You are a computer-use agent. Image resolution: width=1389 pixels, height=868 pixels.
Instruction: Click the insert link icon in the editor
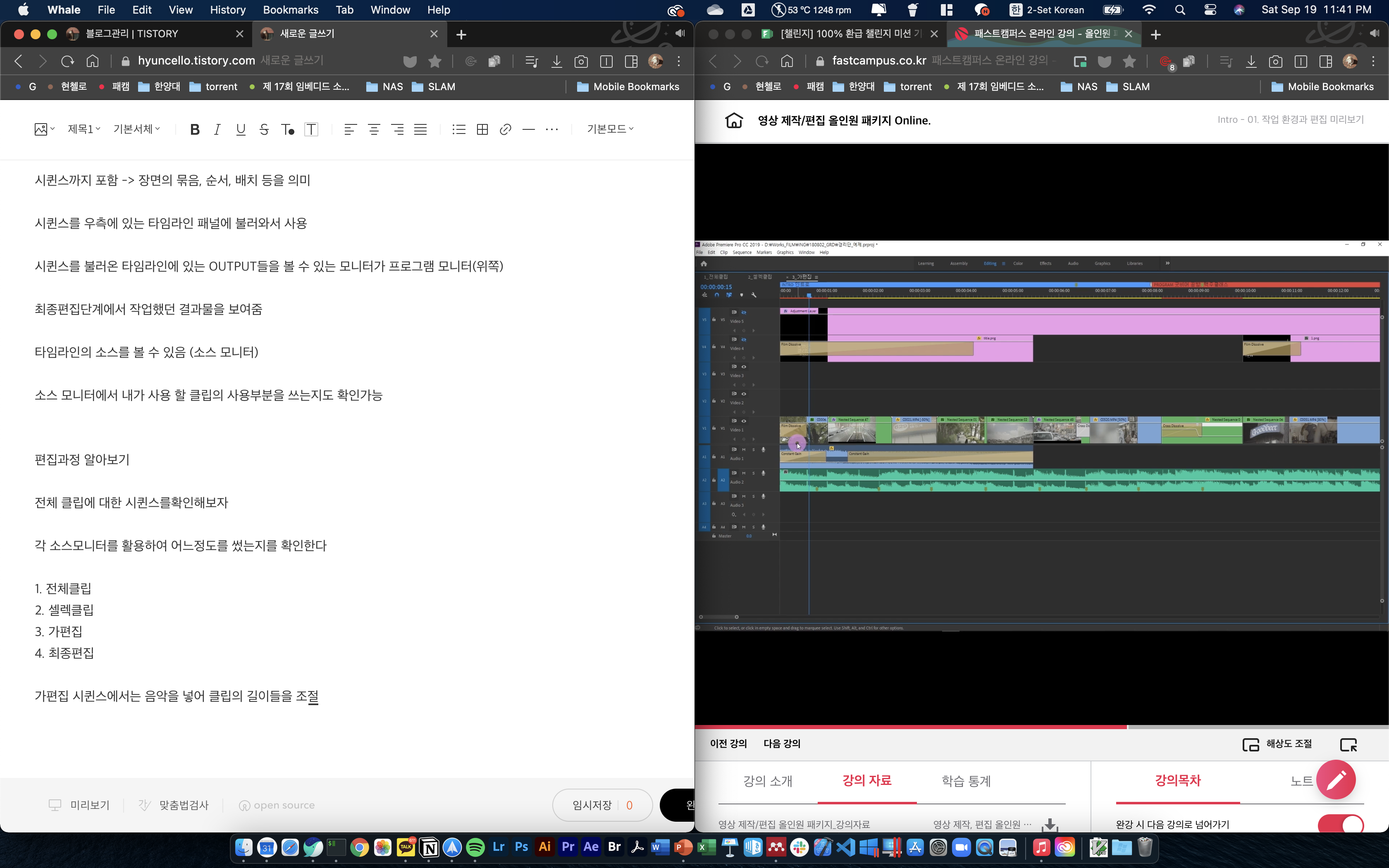(505, 130)
